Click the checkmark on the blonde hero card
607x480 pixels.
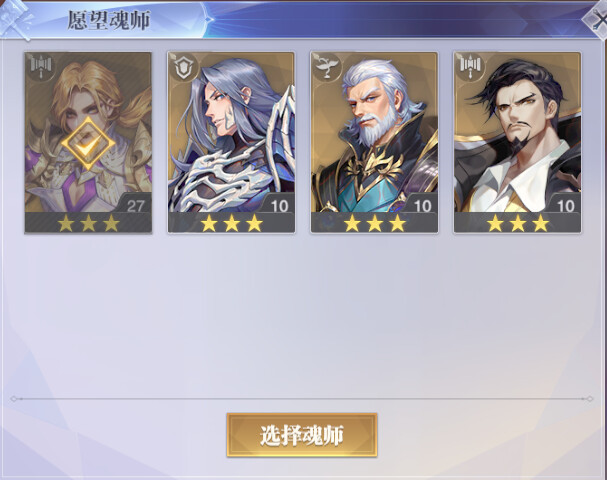click(88, 144)
